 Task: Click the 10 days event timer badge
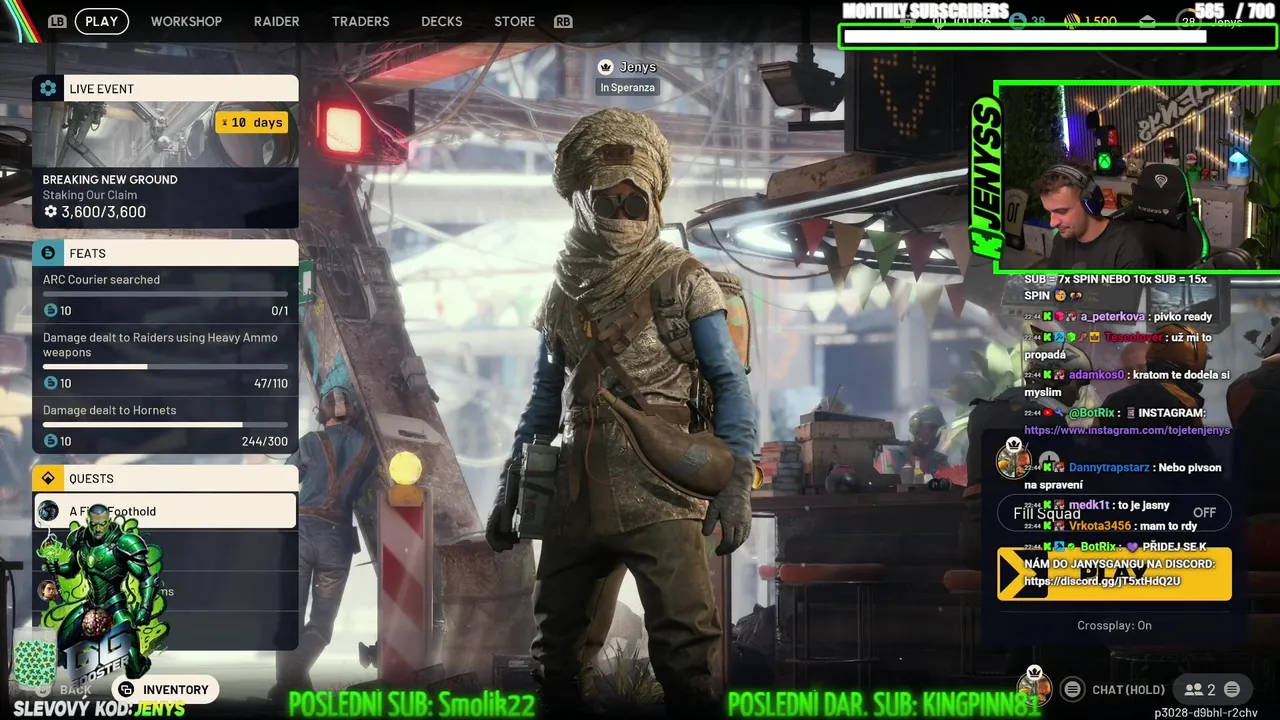(252, 122)
